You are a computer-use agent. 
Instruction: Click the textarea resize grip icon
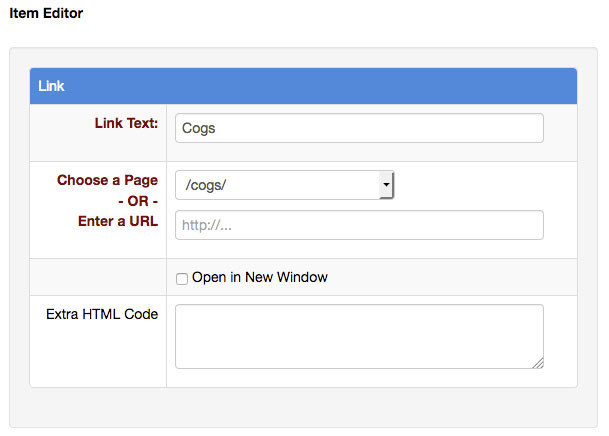tap(538, 363)
